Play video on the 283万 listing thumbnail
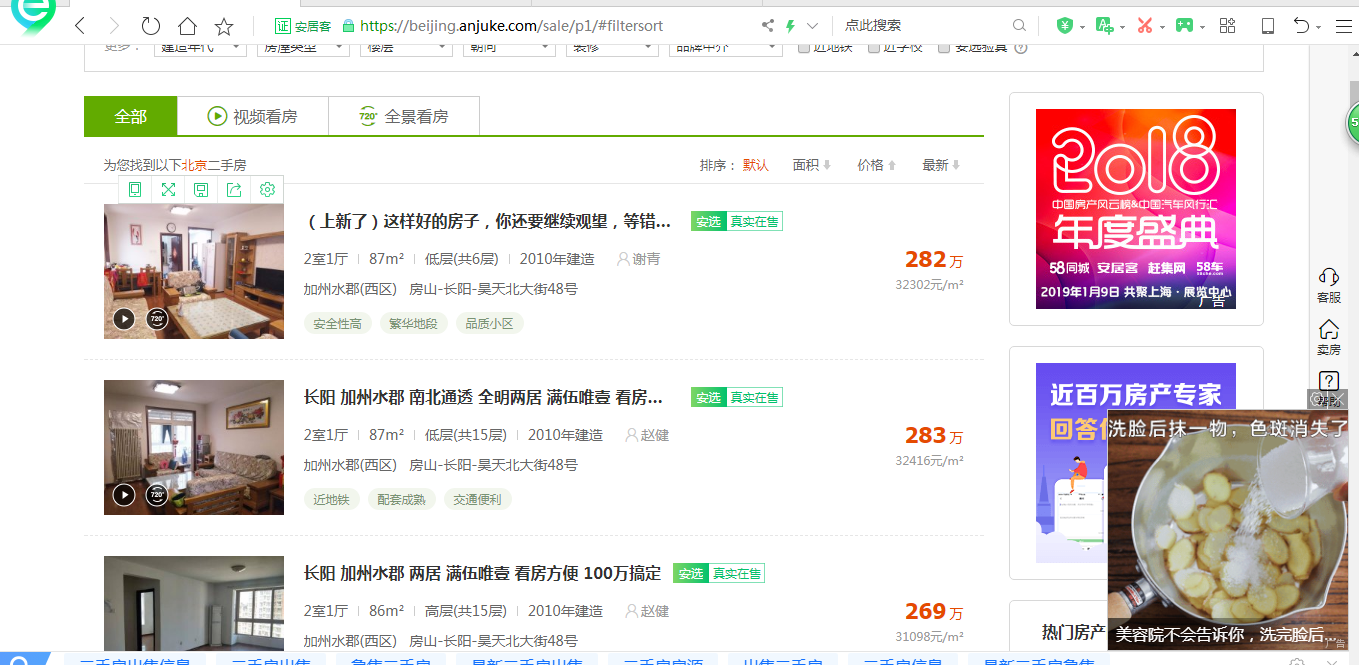 point(124,495)
